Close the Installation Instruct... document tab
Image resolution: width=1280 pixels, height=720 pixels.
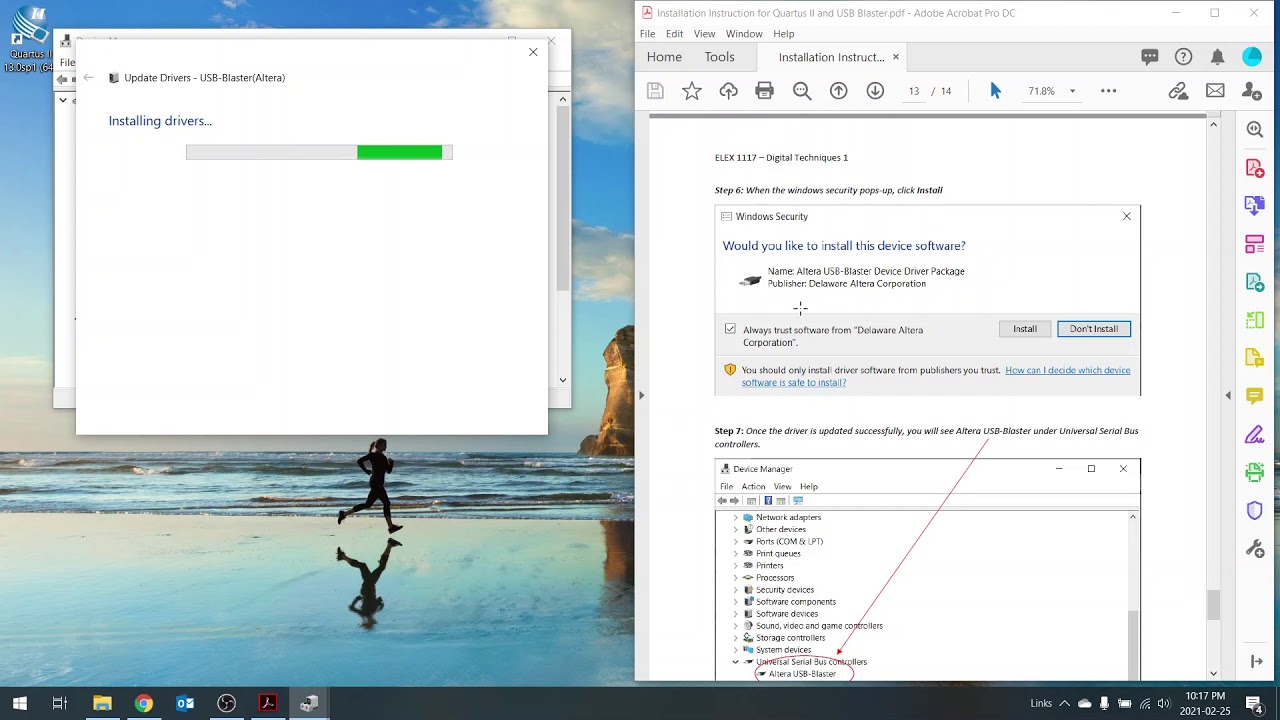[895, 57]
